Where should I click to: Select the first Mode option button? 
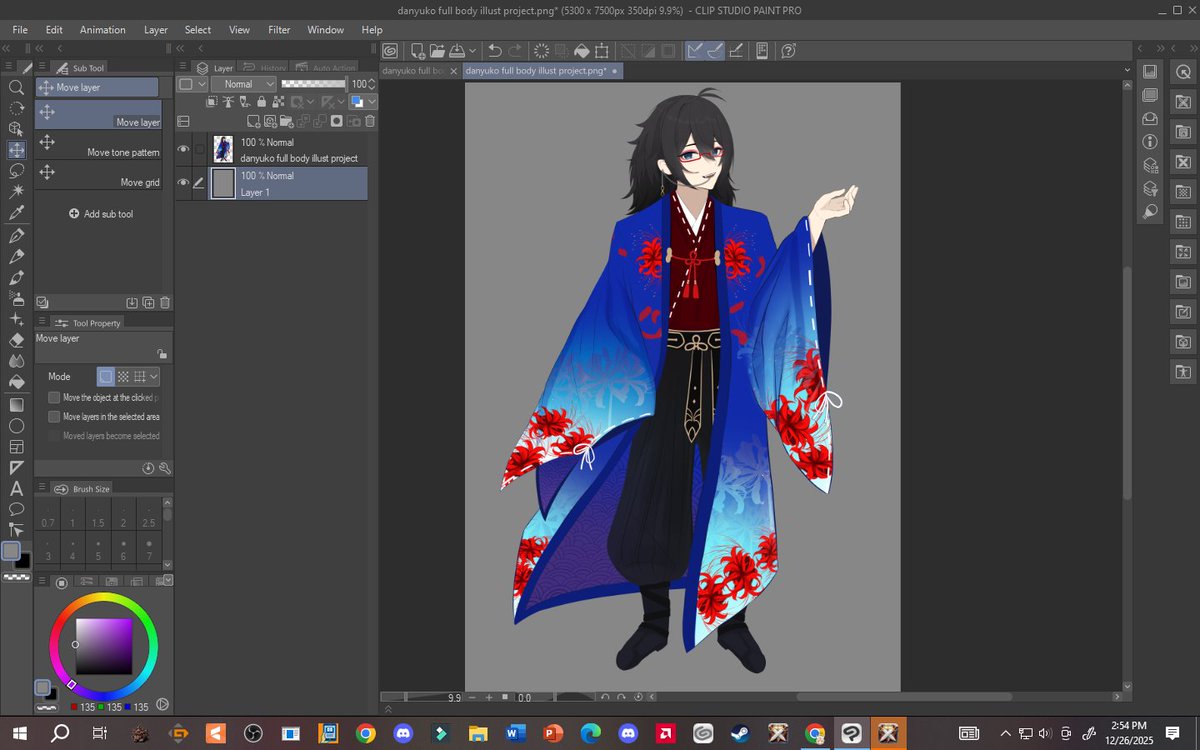(105, 377)
